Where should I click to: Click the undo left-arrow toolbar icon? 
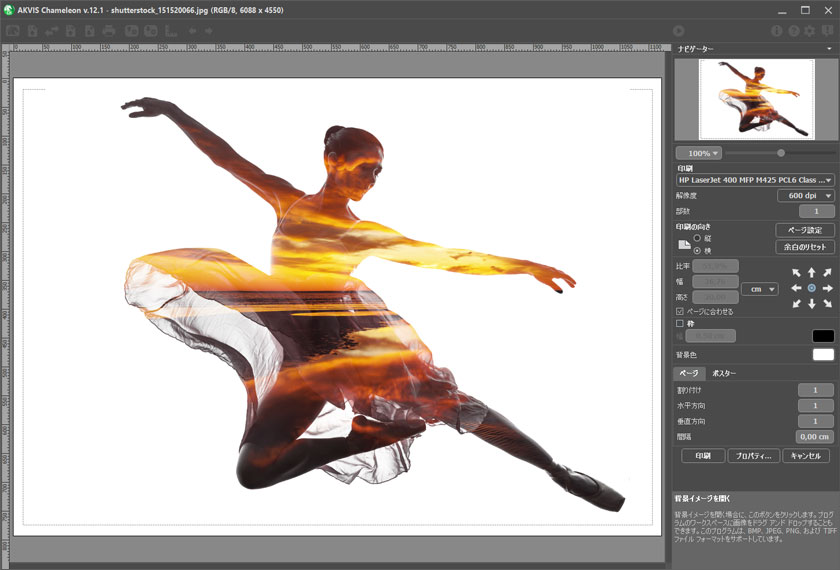click(192, 31)
